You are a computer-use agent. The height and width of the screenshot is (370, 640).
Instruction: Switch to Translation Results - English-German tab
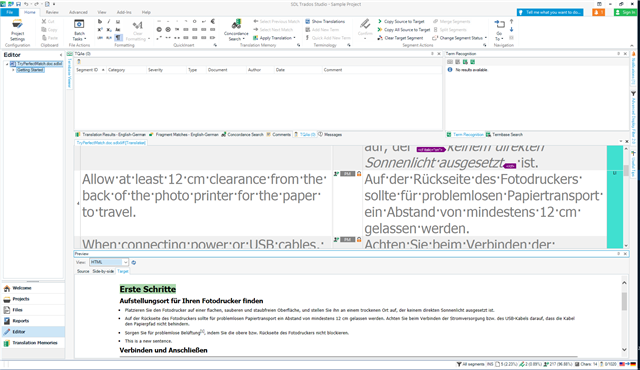click(x=111, y=134)
